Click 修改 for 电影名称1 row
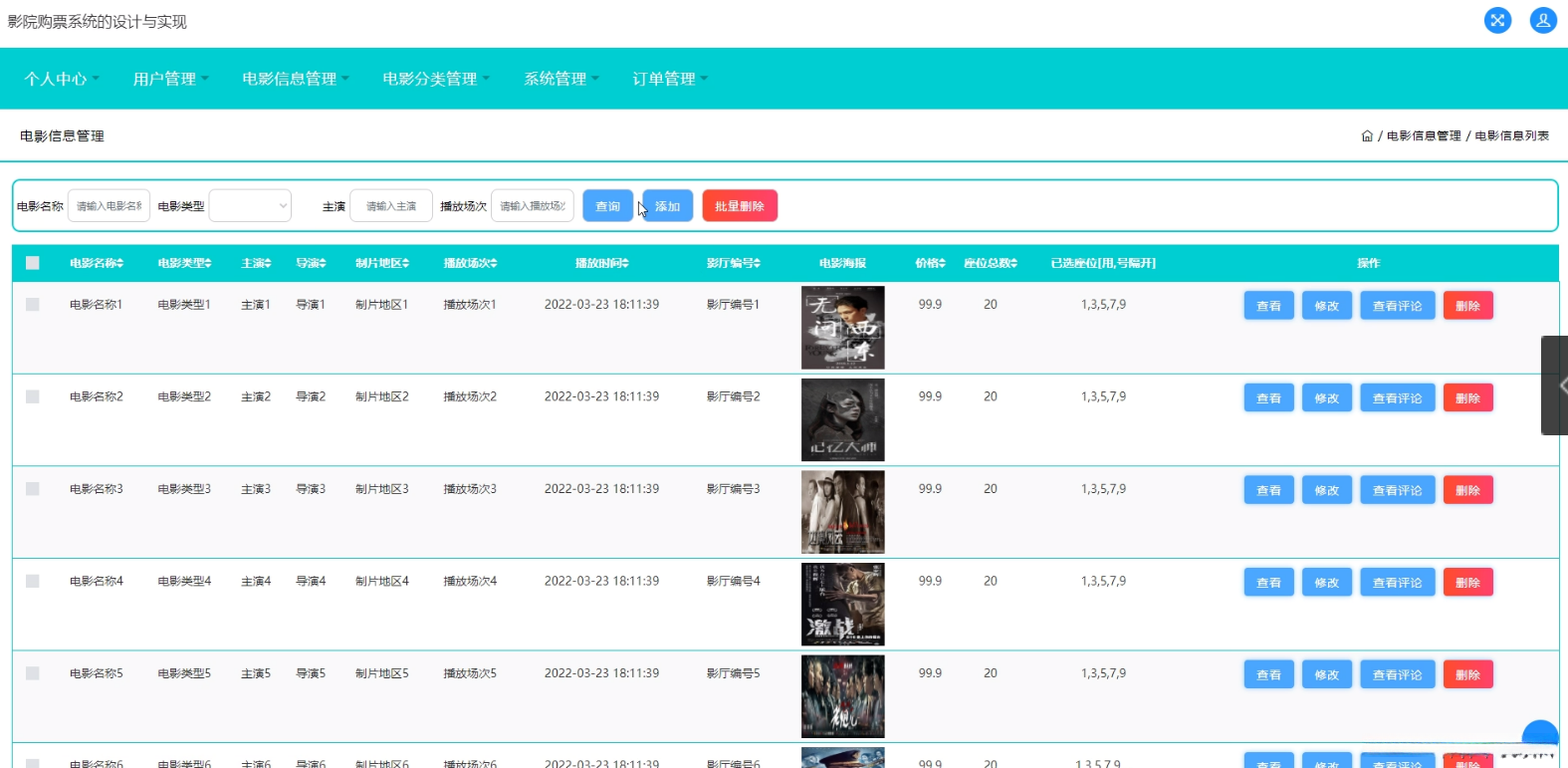This screenshot has width=1568, height=768. (x=1327, y=306)
